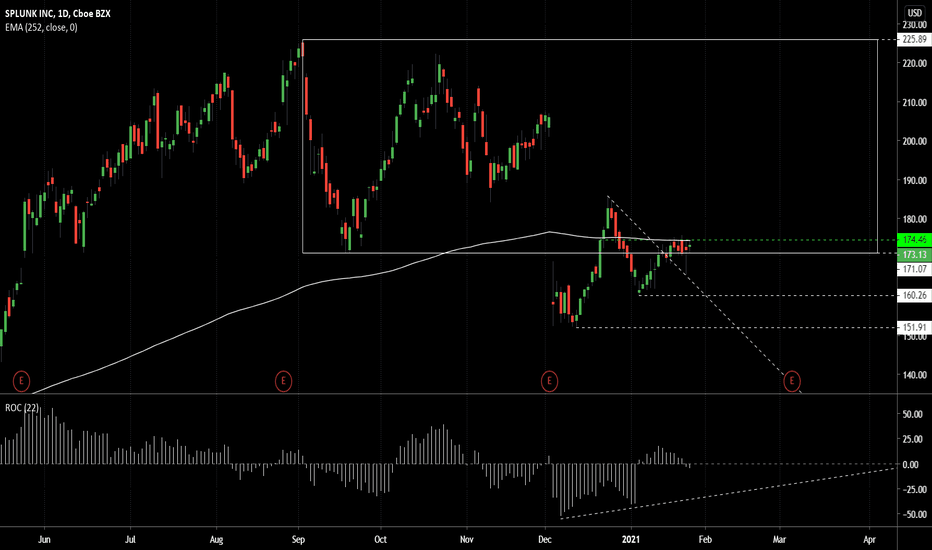Click the 50.00 ROC axis label
This screenshot has width=932, height=550.
(x=913, y=414)
